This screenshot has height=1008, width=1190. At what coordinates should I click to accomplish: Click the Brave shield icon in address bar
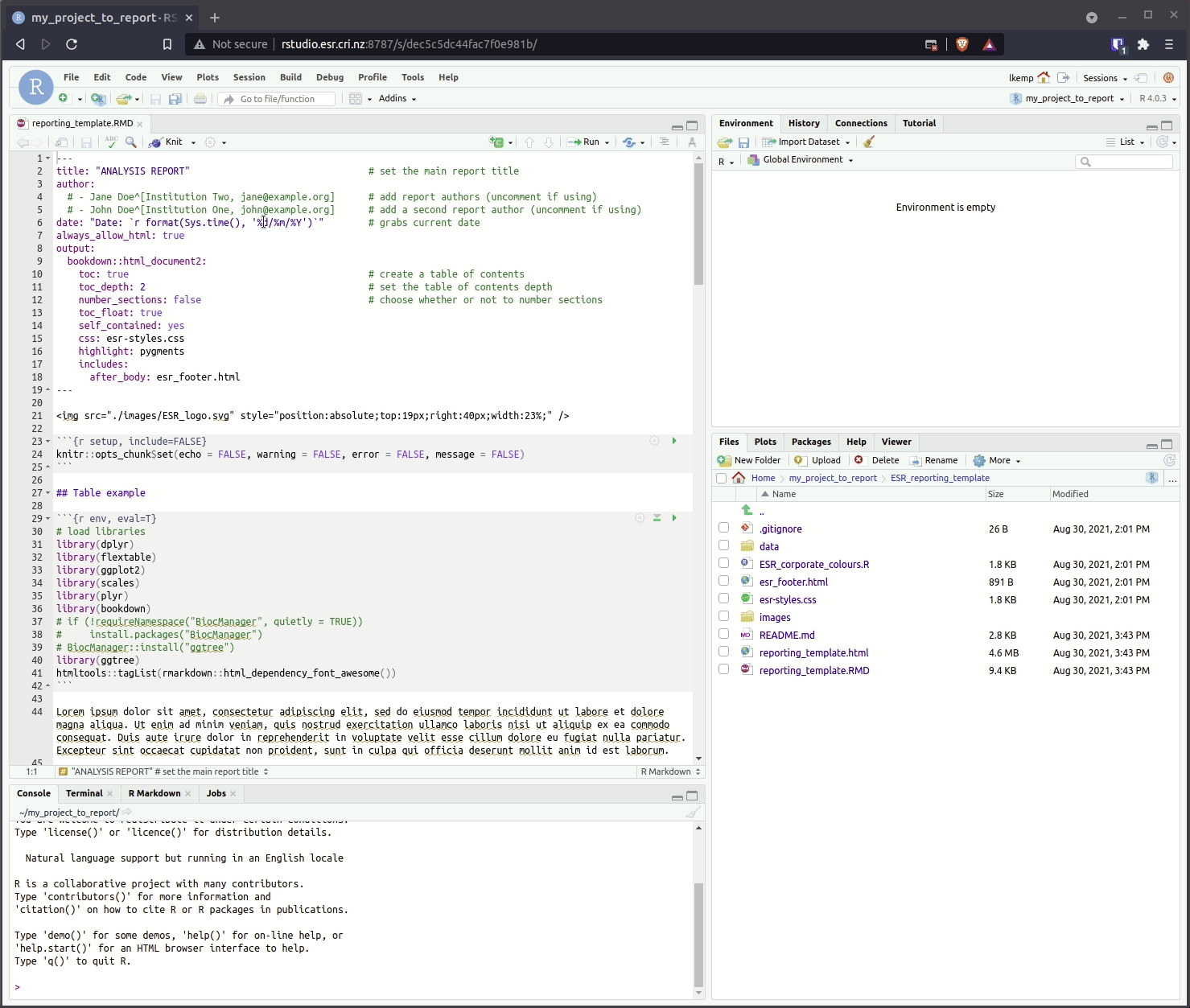pyautogui.click(x=962, y=45)
